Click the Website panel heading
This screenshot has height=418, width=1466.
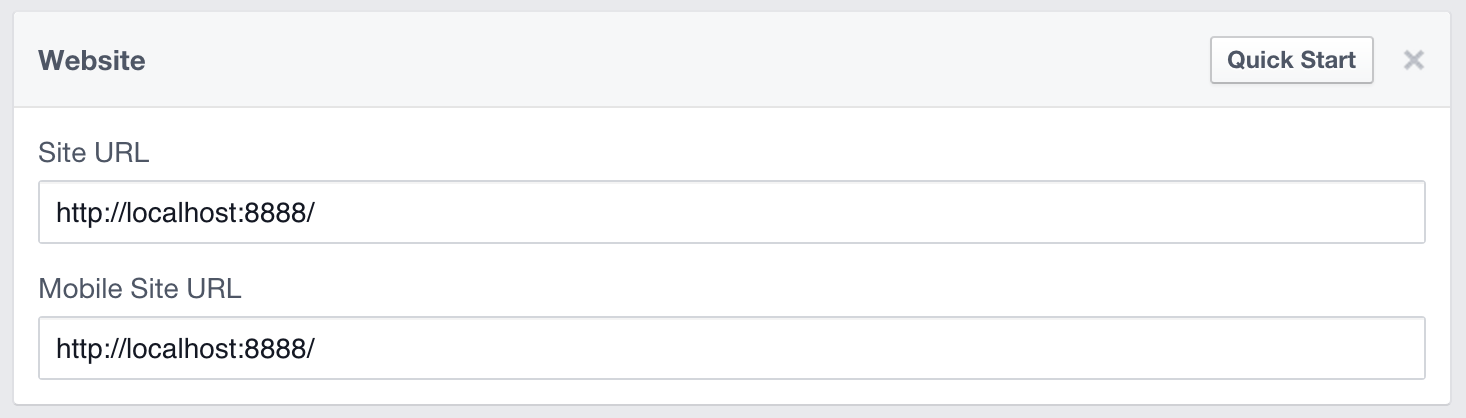pos(92,61)
